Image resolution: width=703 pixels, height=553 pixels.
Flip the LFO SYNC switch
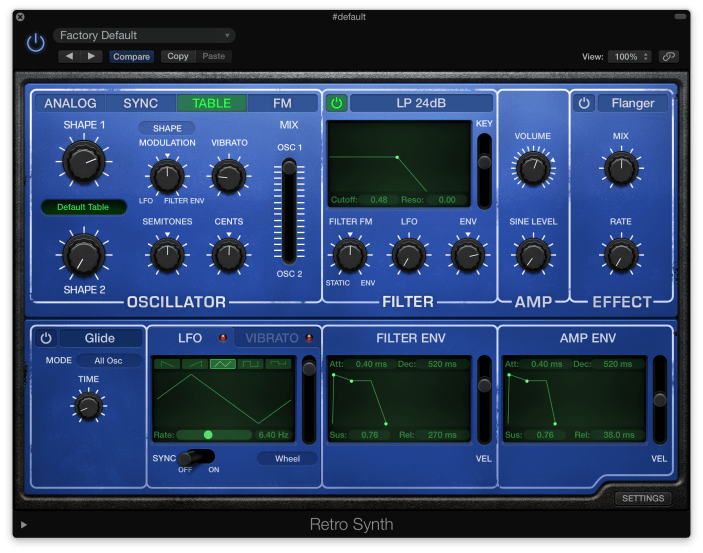(196, 457)
